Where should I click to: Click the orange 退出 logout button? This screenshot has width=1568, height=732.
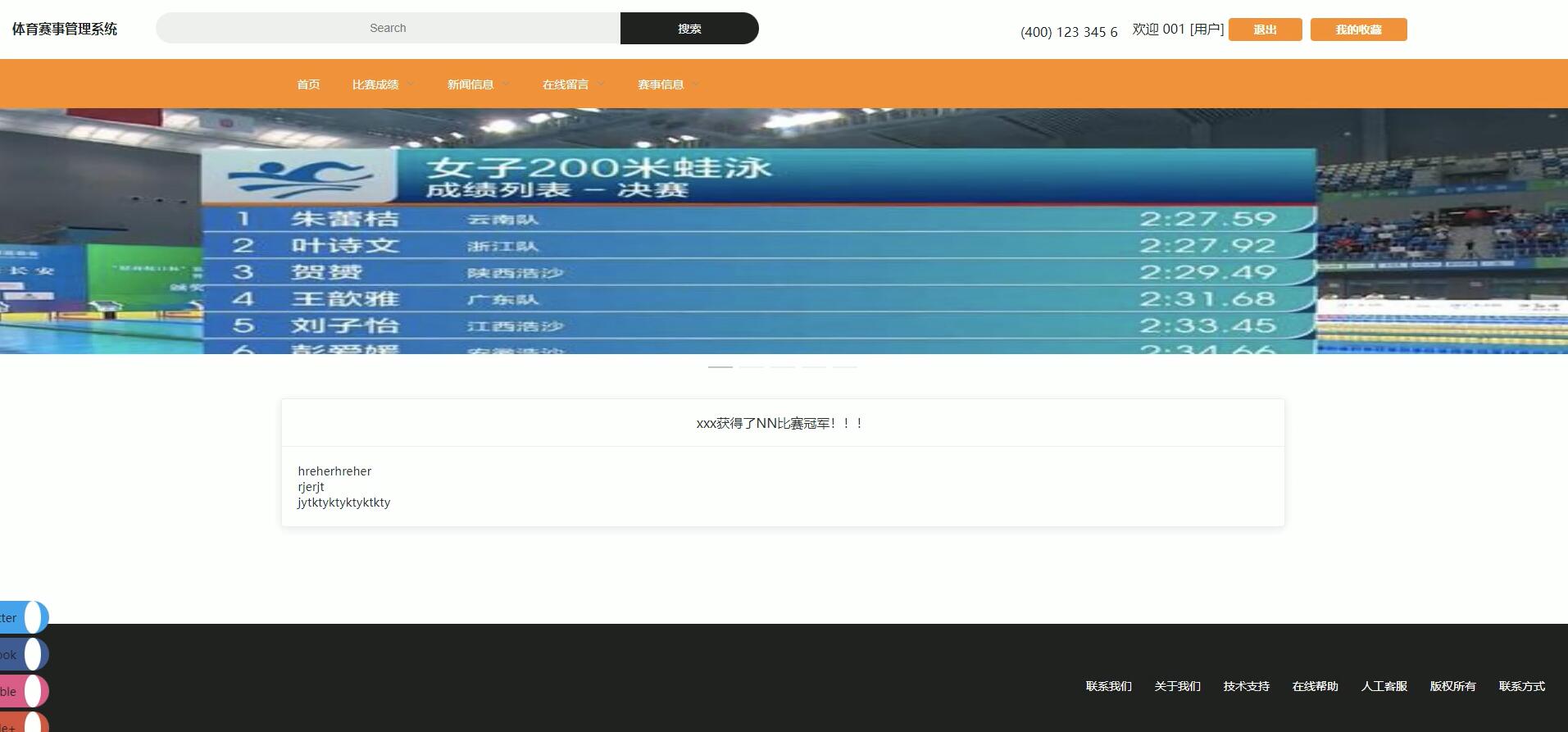tap(1265, 30)
